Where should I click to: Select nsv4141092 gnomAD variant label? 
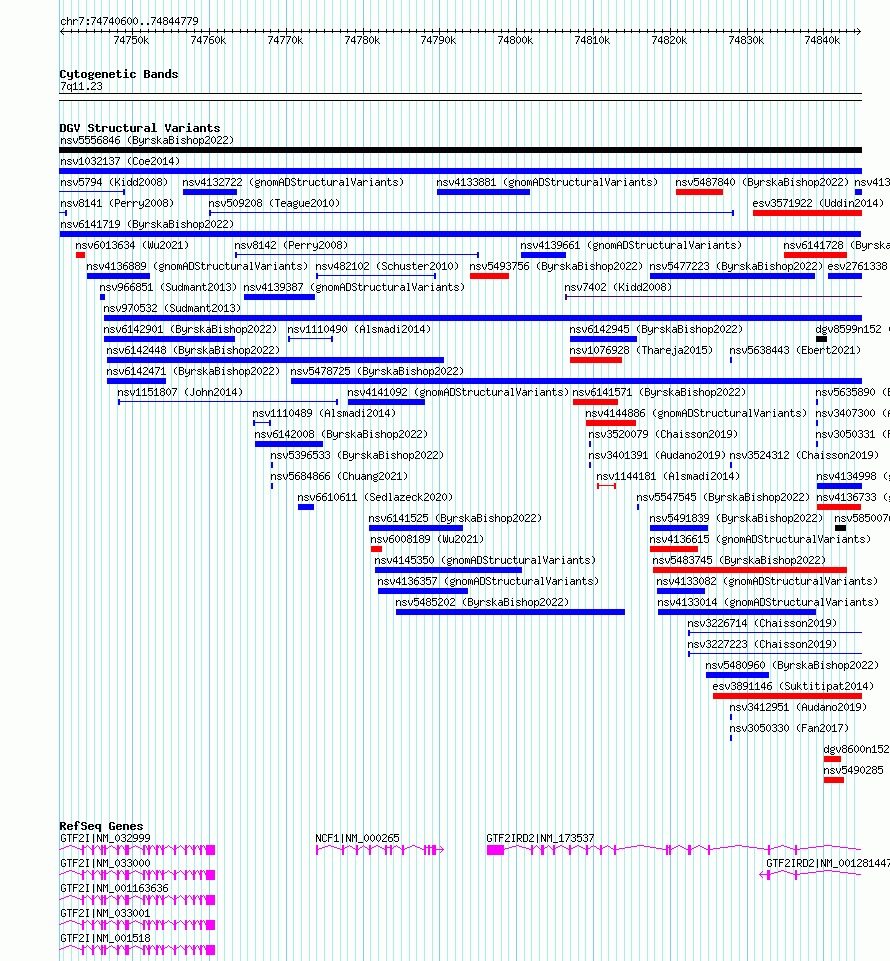[x=458, y=392]
